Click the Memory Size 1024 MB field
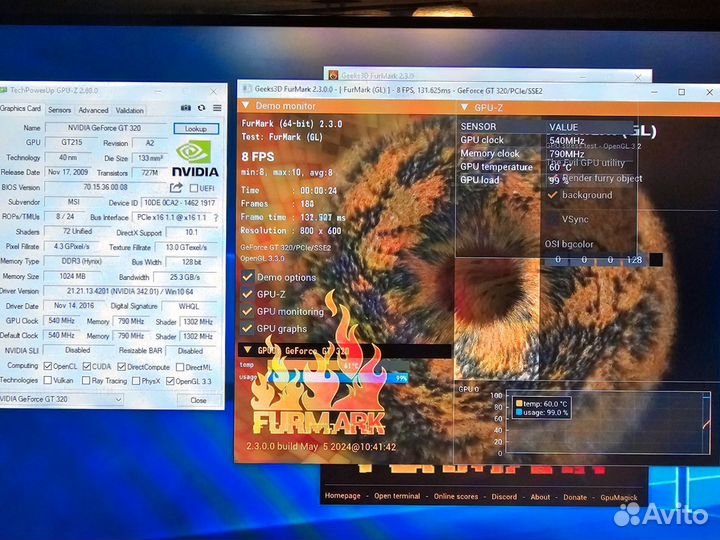Screen dimensions: 720x540 pos(73,276)
